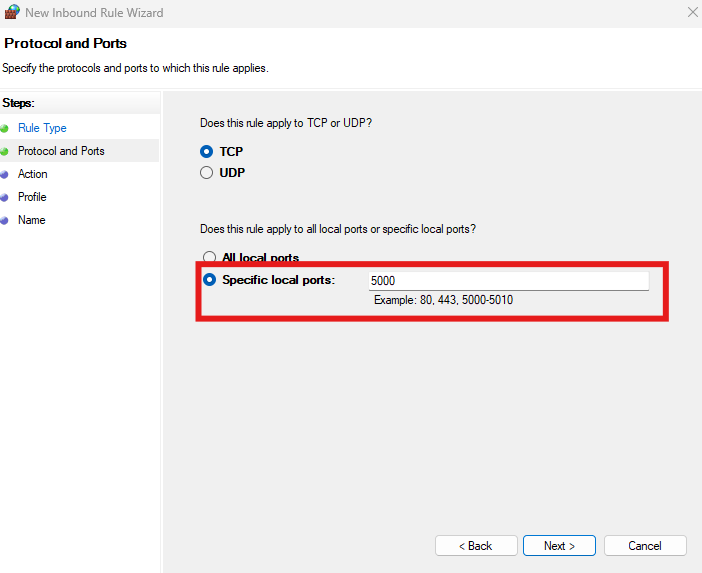Select the TCP radio button

point(207,151)
